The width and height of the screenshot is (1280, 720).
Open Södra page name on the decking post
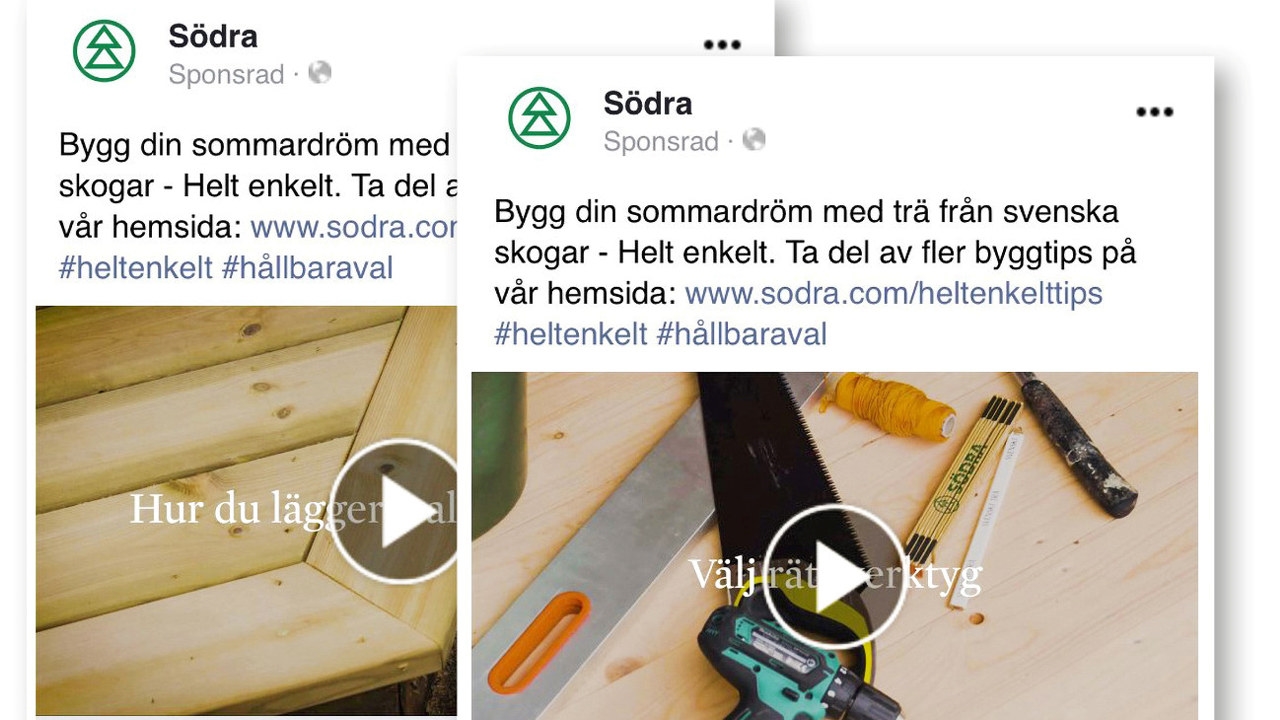tap(213, 36)
